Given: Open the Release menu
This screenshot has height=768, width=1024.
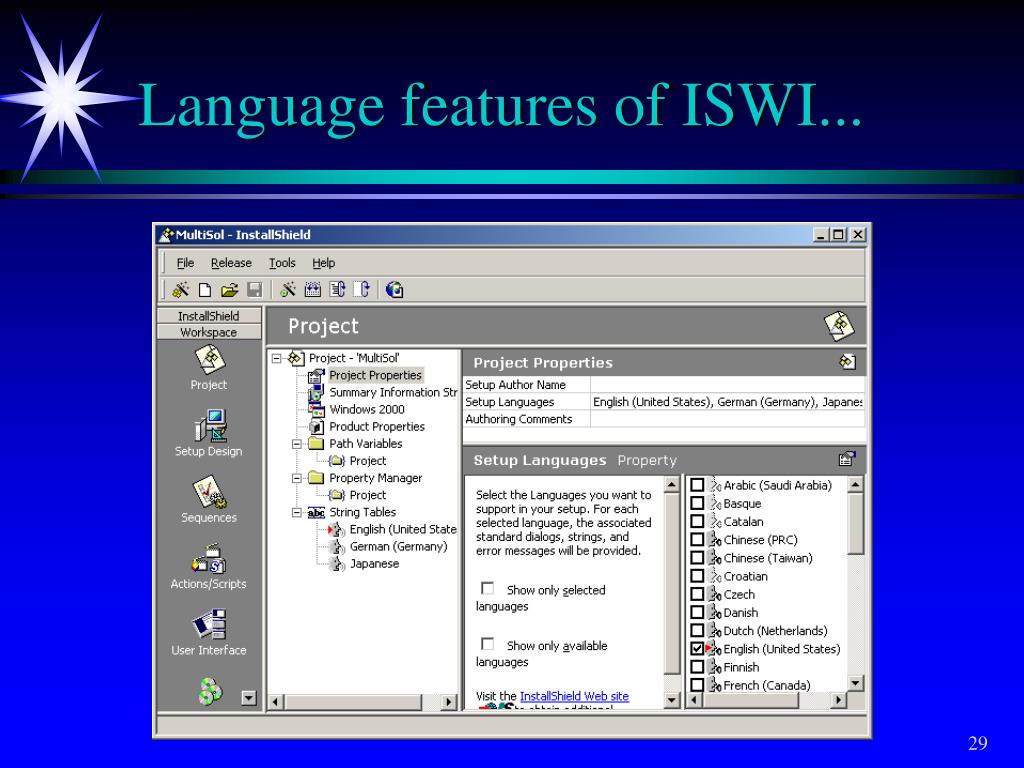Looking at the screenshot, I should [231, 263].
